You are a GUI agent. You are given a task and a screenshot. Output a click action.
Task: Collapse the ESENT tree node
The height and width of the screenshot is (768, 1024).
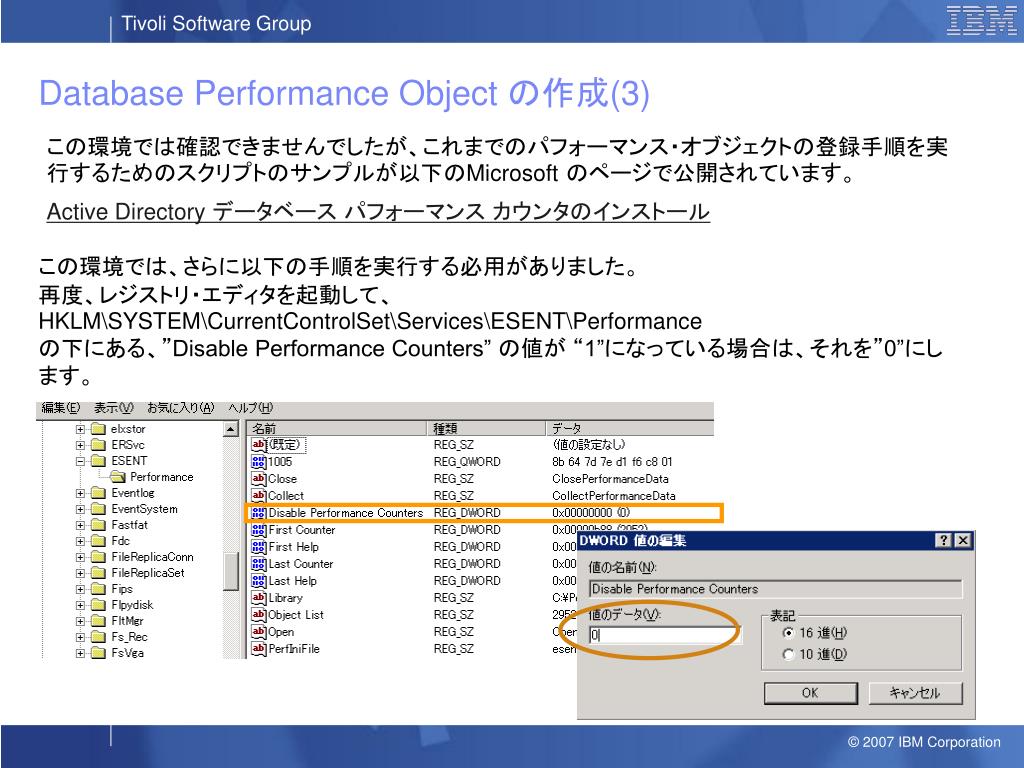tap(80, 462)
